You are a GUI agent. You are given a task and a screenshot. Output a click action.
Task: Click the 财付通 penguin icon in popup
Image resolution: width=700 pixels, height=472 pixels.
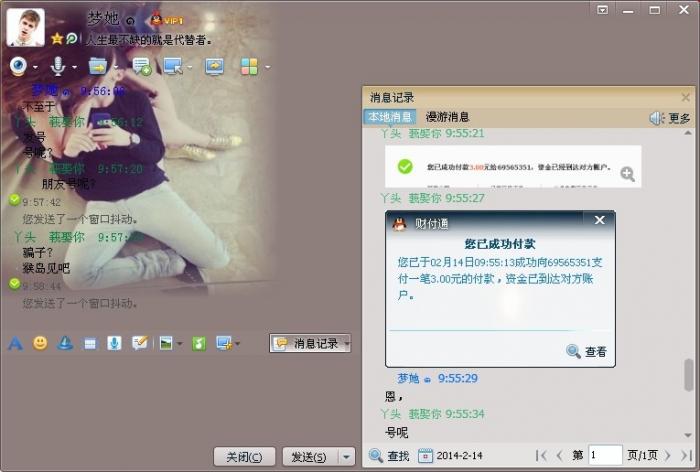point(400,223)
